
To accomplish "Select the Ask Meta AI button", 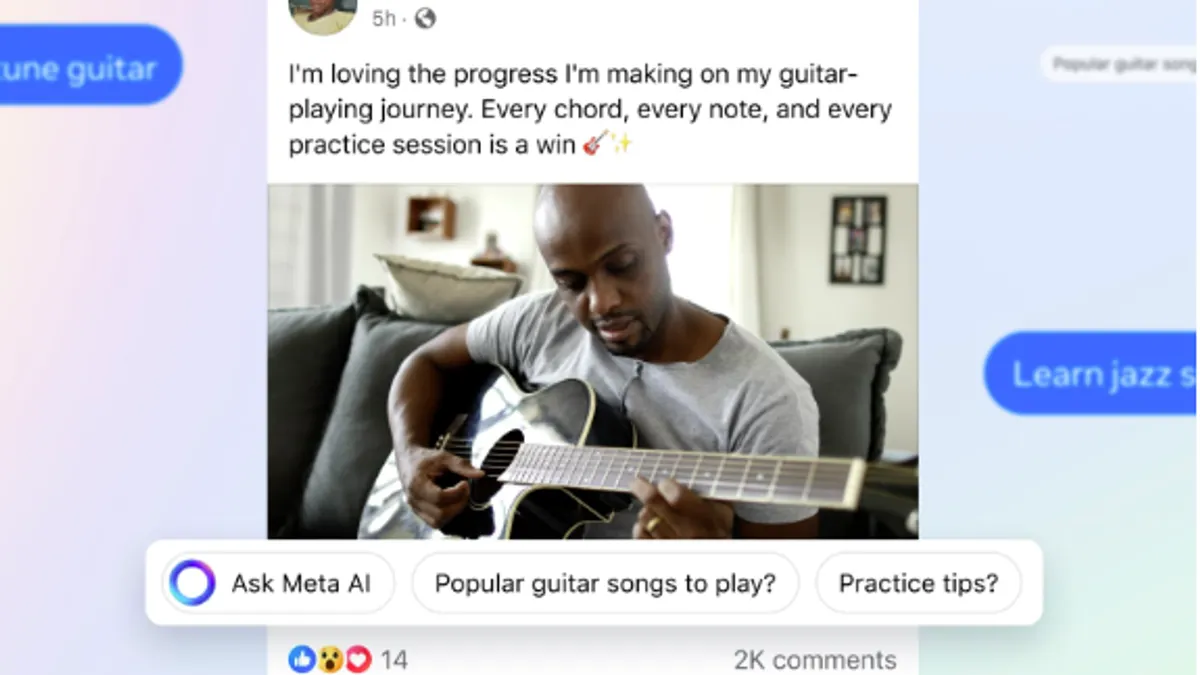I will [x=278, y=583].
